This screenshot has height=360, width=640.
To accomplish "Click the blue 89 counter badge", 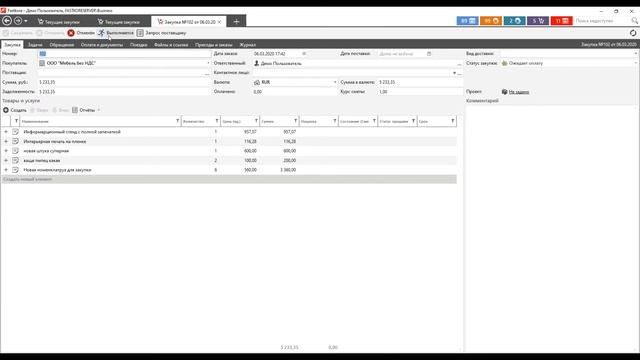I will tap(467, 21).
